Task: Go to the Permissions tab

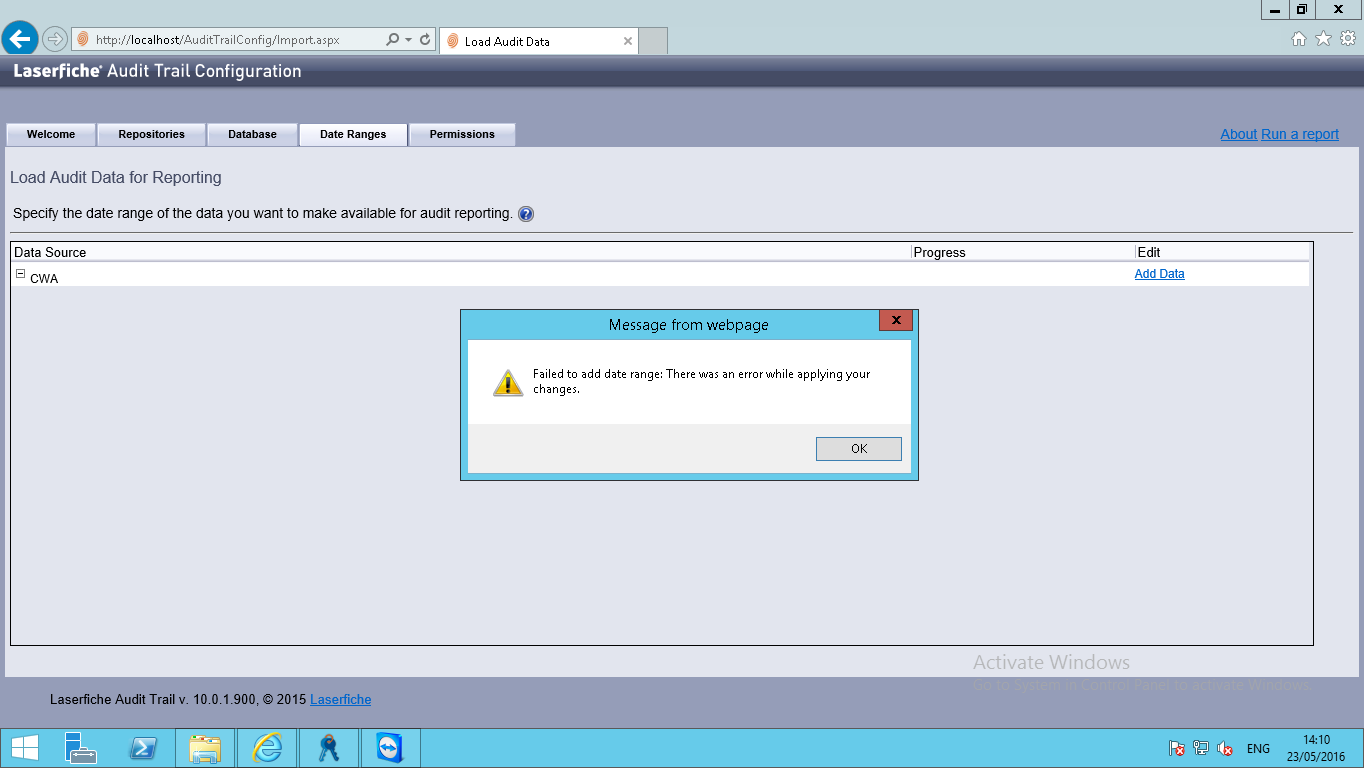Action: click(x=462, y=134)
